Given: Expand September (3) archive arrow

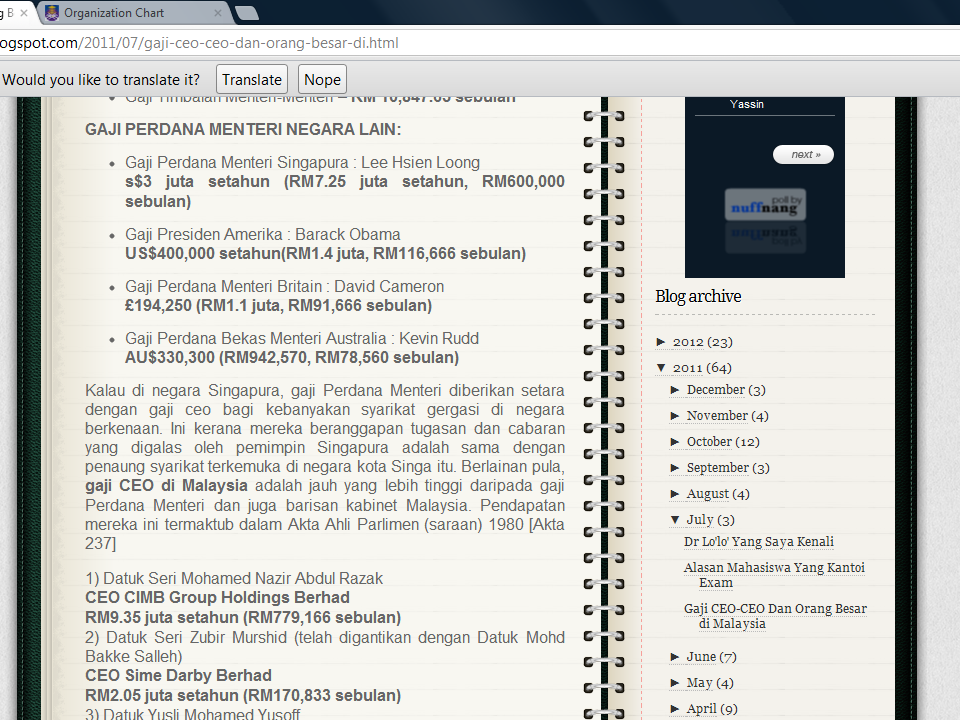Looking at the screenshot, I should click(675, 468).
